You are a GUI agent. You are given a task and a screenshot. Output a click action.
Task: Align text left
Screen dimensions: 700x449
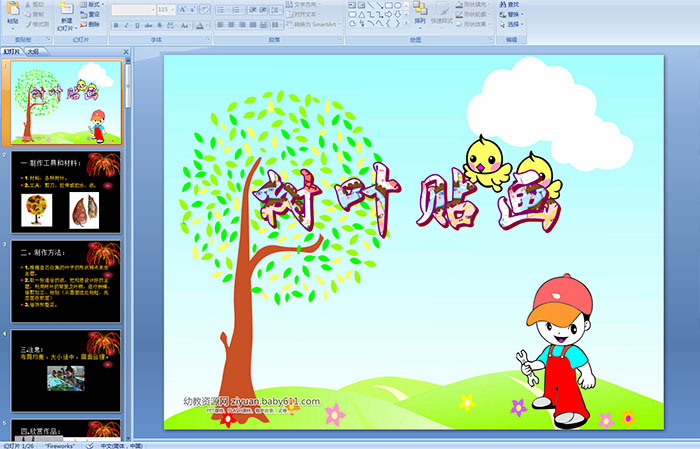click(x=220, y=25)
